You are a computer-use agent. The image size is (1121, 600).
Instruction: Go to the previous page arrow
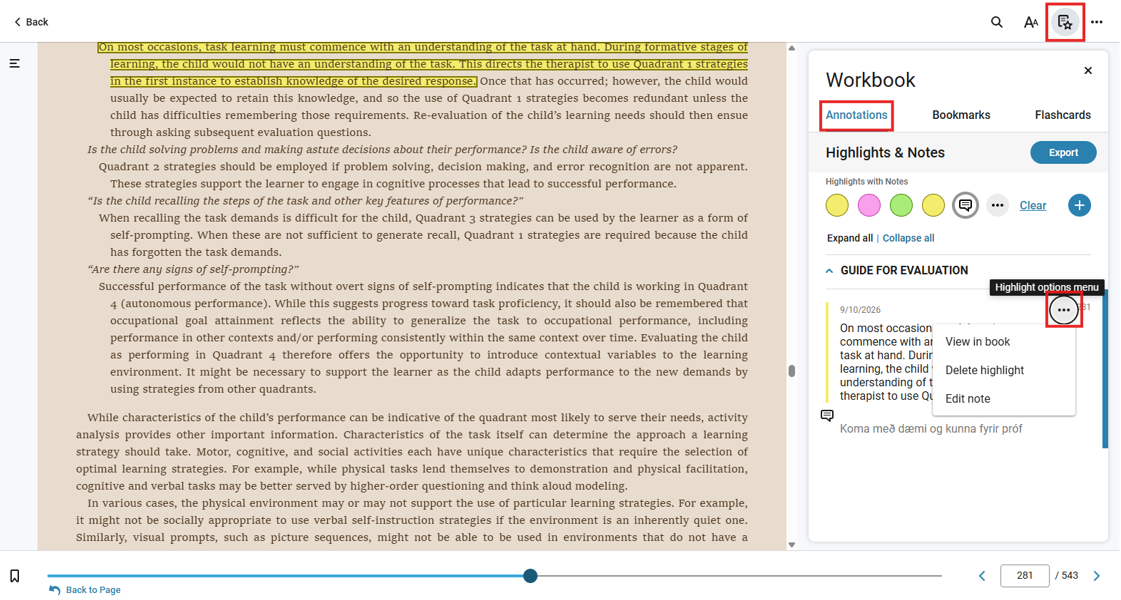[982, 576]
